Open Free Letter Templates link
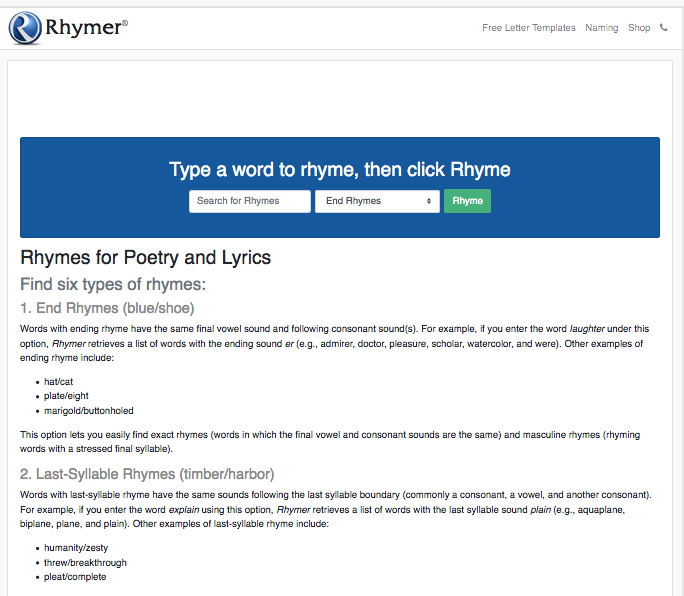Viewport: 684px width, 596px height. coord(529,27)
